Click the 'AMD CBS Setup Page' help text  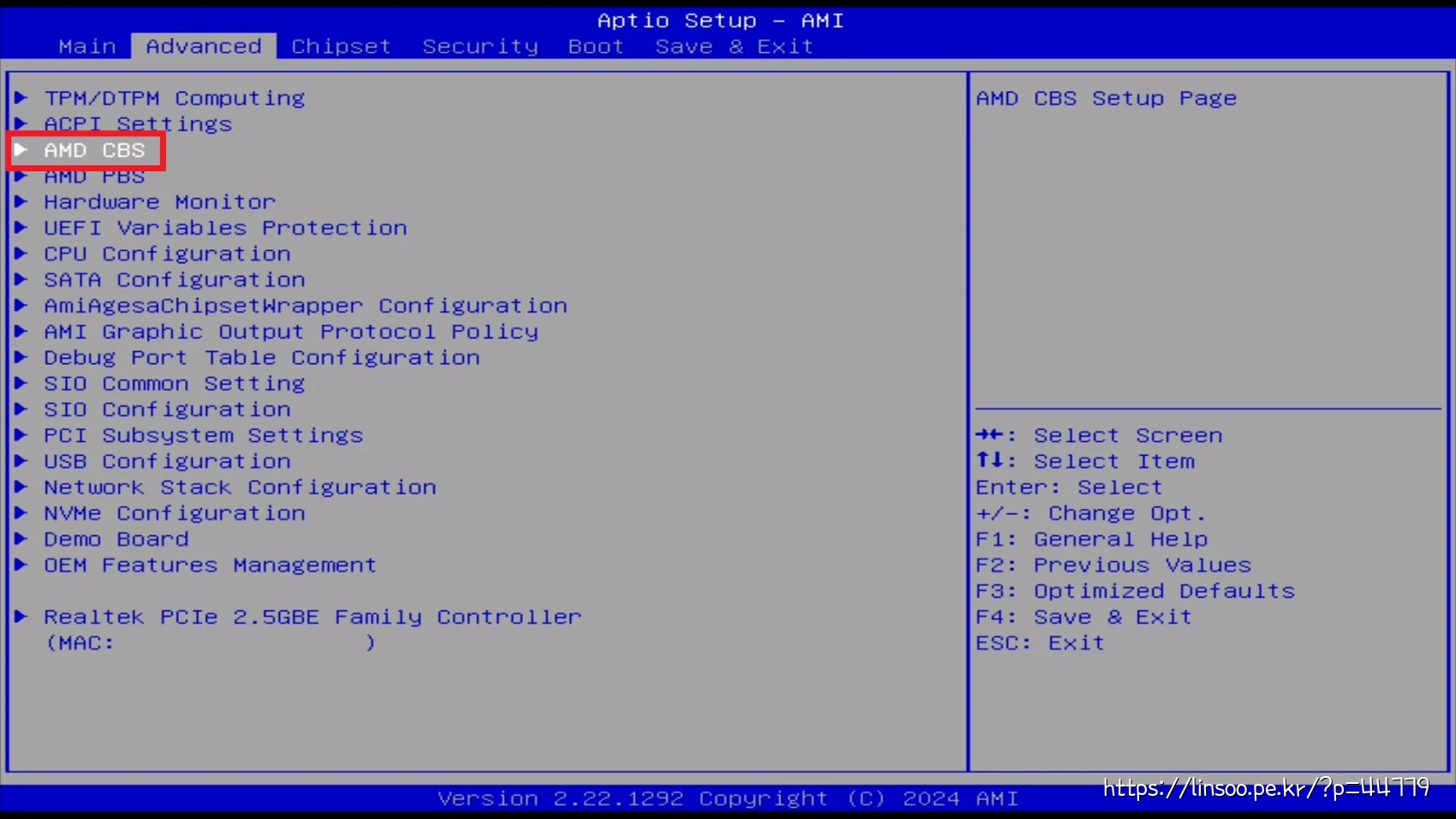click(x=1107, y=99)
